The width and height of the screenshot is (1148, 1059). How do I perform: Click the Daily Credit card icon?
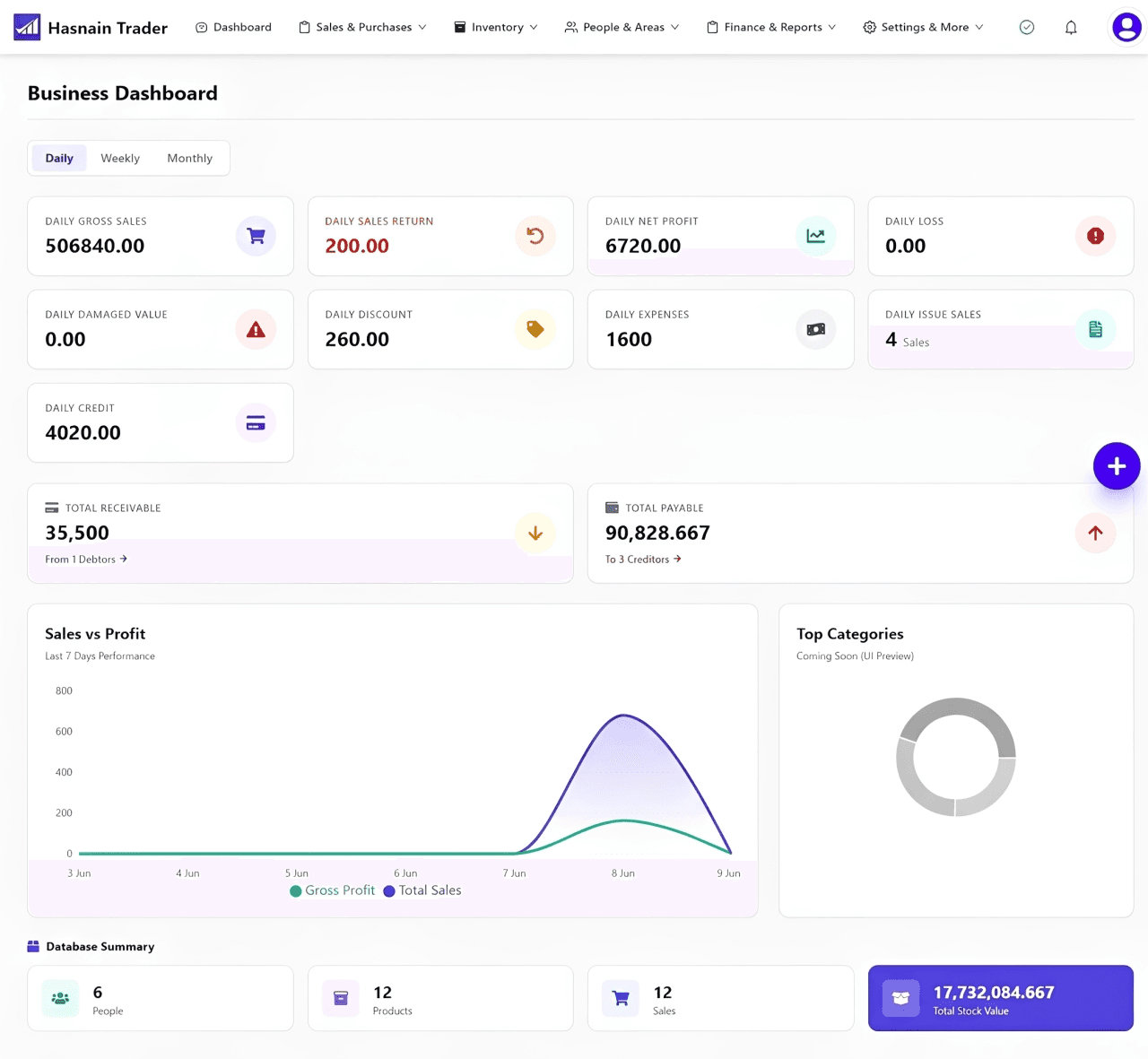coord(256,422)
